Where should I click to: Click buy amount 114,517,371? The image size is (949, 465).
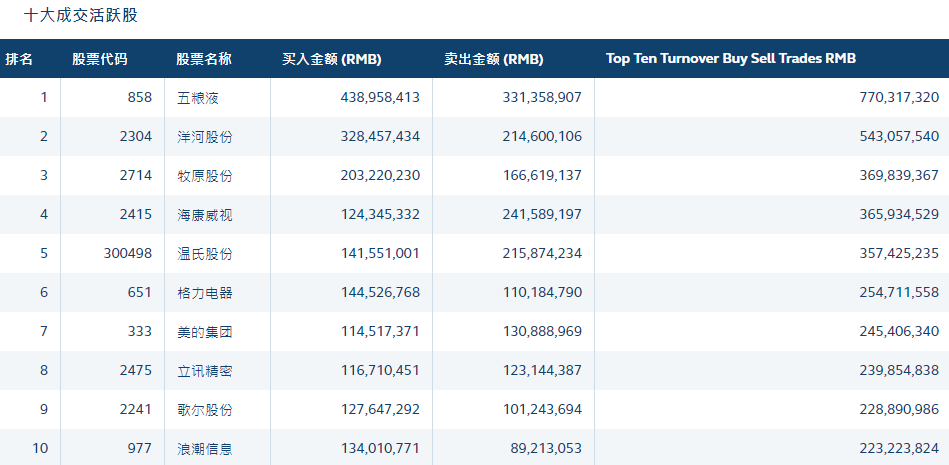point(380,331)
